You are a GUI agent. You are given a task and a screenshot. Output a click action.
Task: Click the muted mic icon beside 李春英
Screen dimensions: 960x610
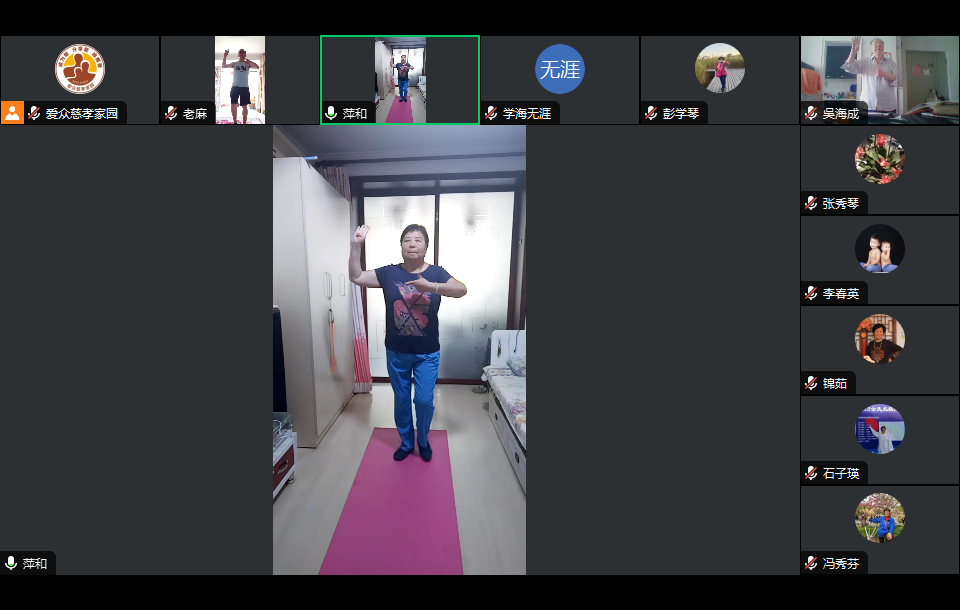pyautogui.click(x=811, y=294)
